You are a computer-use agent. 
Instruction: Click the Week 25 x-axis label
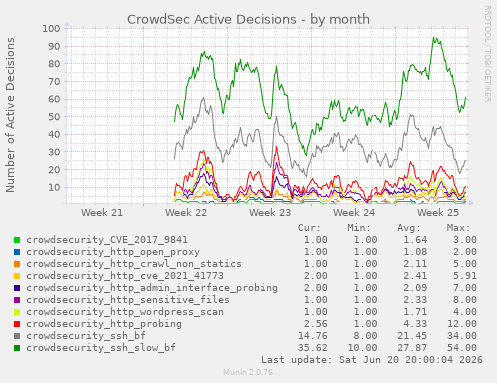click(438, 212)
